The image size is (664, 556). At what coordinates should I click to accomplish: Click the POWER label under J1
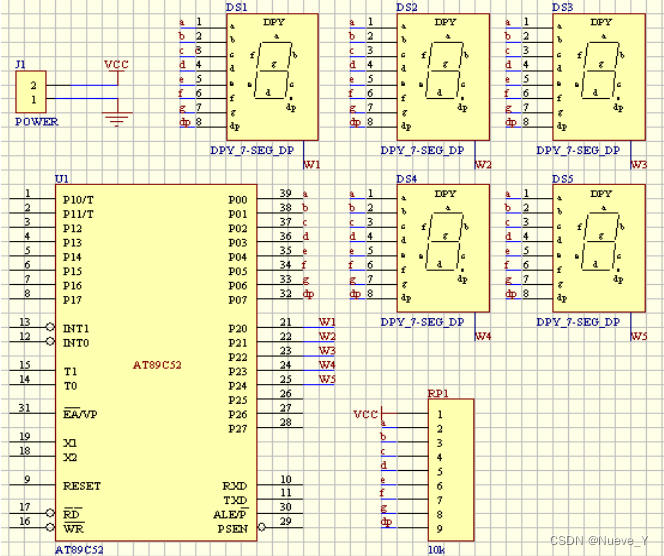pyautogui.click(x=36, y=122)
